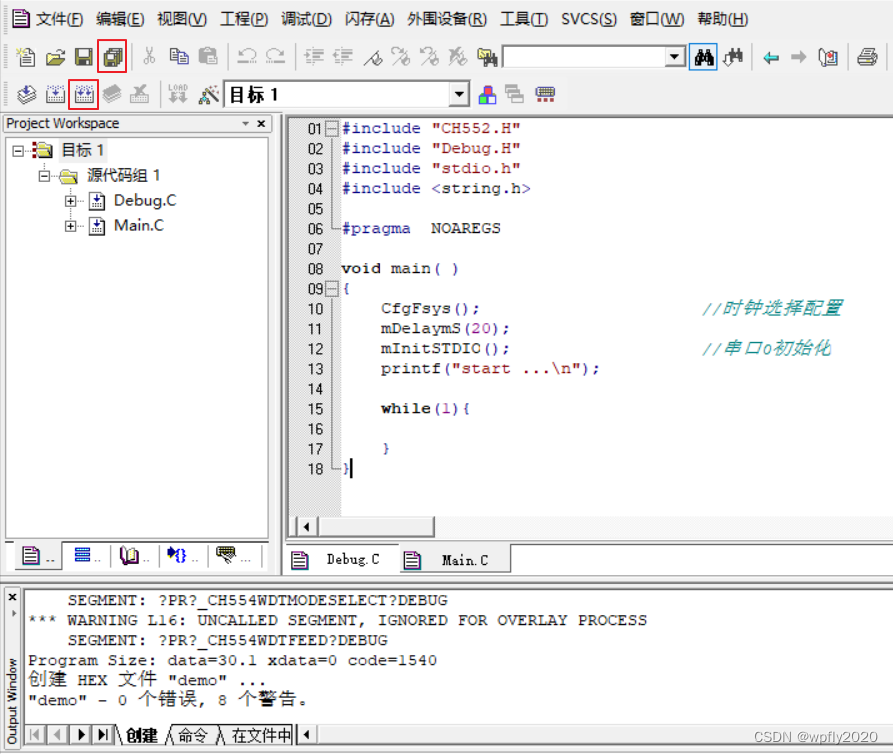
Task: Select the Build Target icon
Action: (x=55, y=93)
